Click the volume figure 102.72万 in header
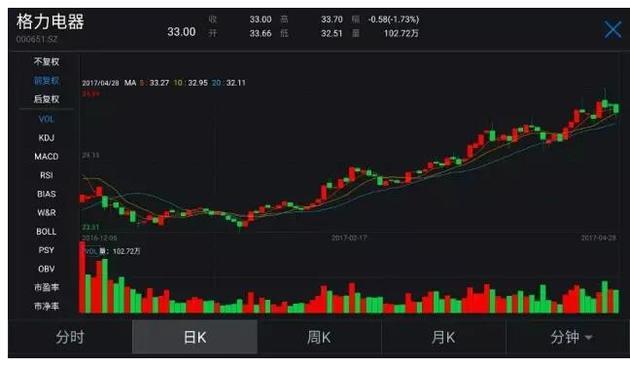Screen dimensions: 630x367 pos(401,33)
